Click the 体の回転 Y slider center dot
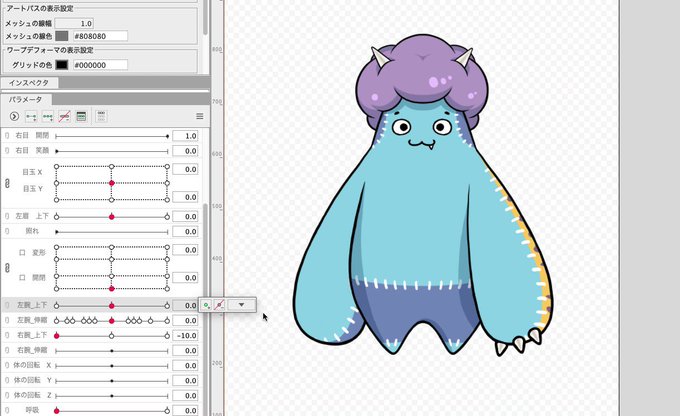The image size is (680, 416). click(112, 381)
